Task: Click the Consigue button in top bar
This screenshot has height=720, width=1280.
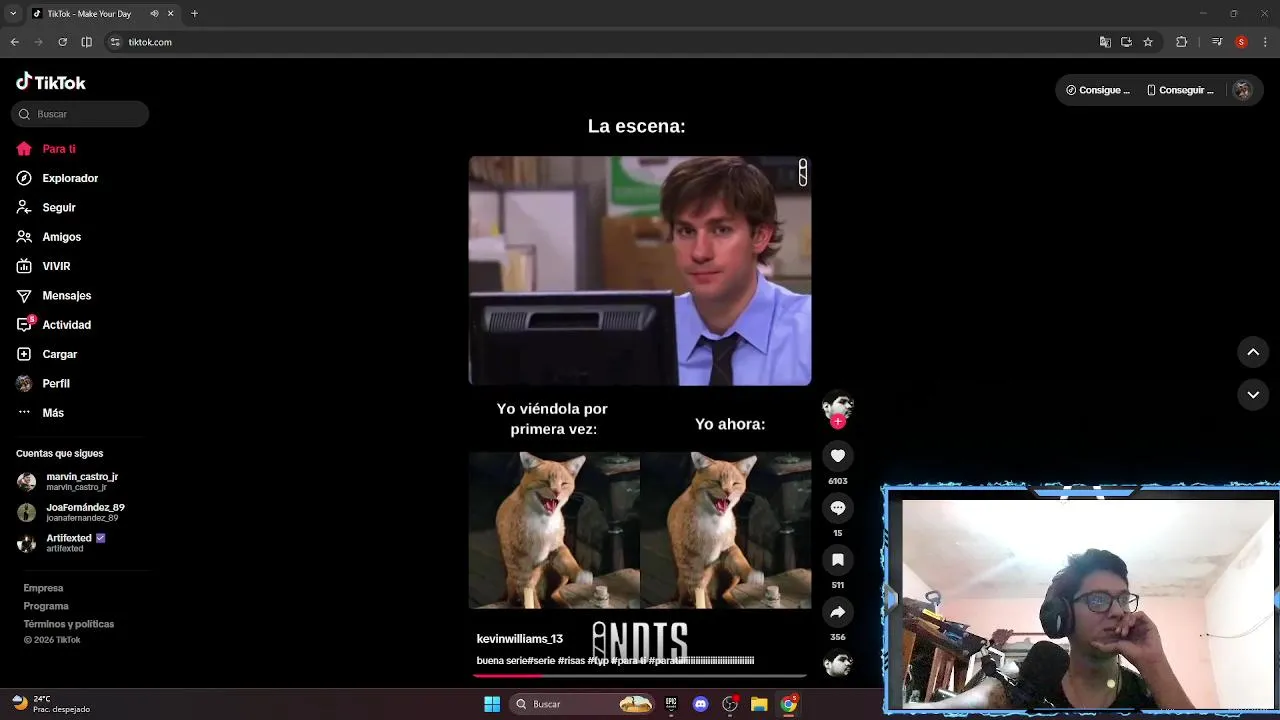Action: (x=1098, y=90)
